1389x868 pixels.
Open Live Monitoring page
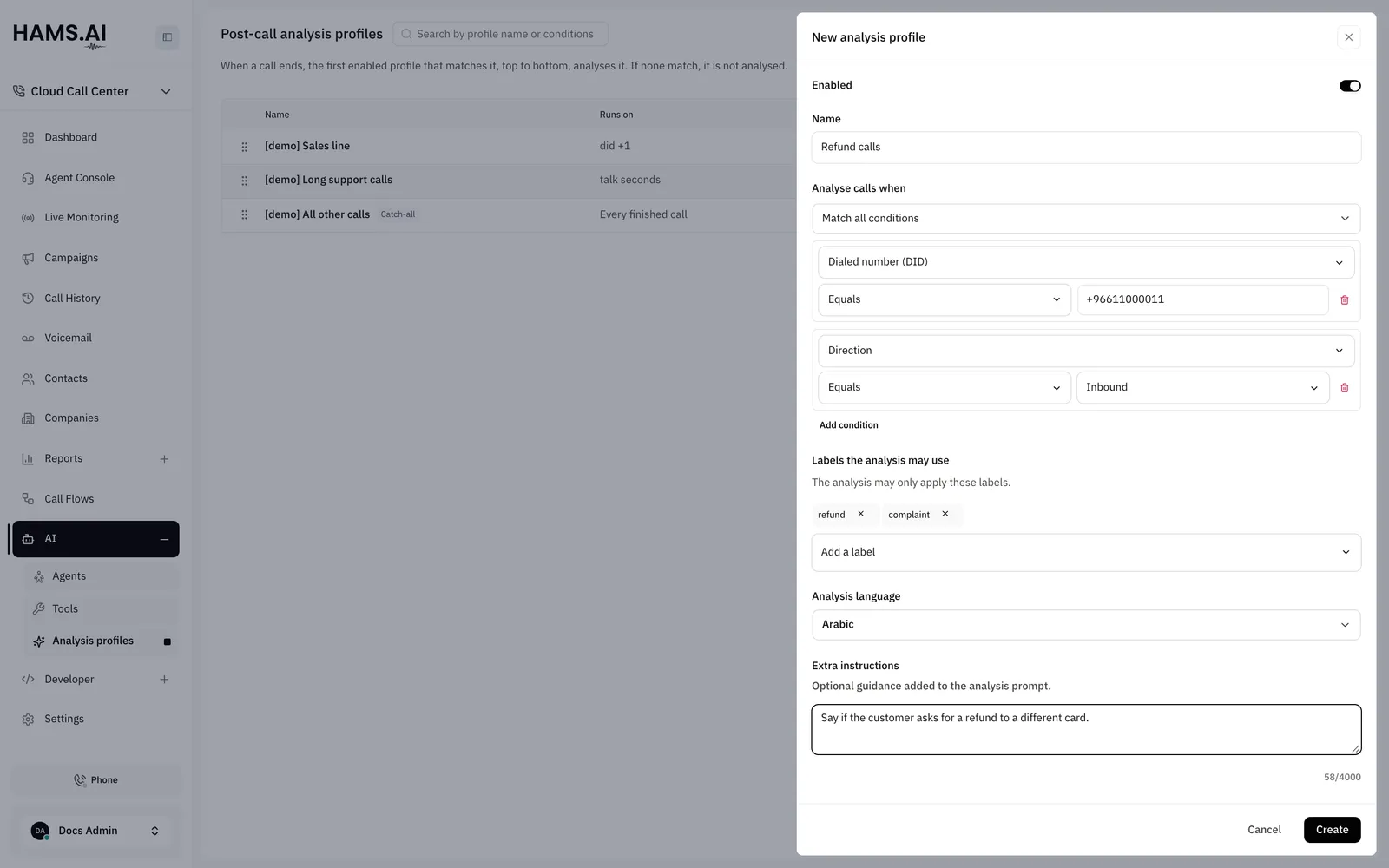(95, 218)
